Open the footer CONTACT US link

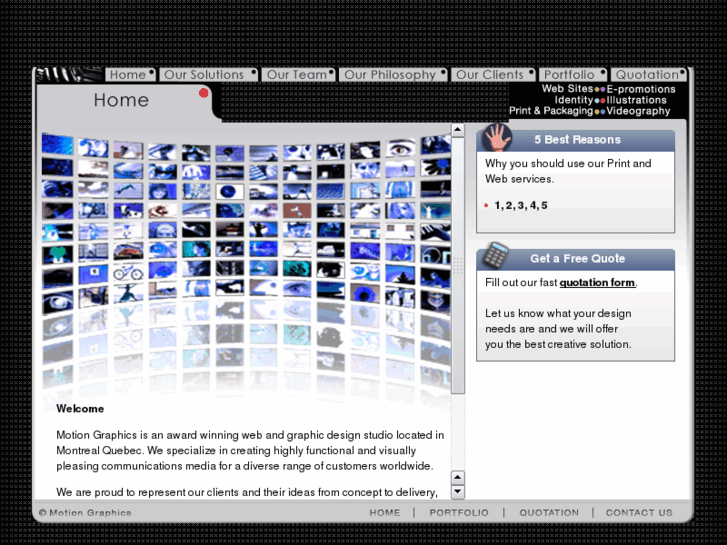tap(639, 513)
